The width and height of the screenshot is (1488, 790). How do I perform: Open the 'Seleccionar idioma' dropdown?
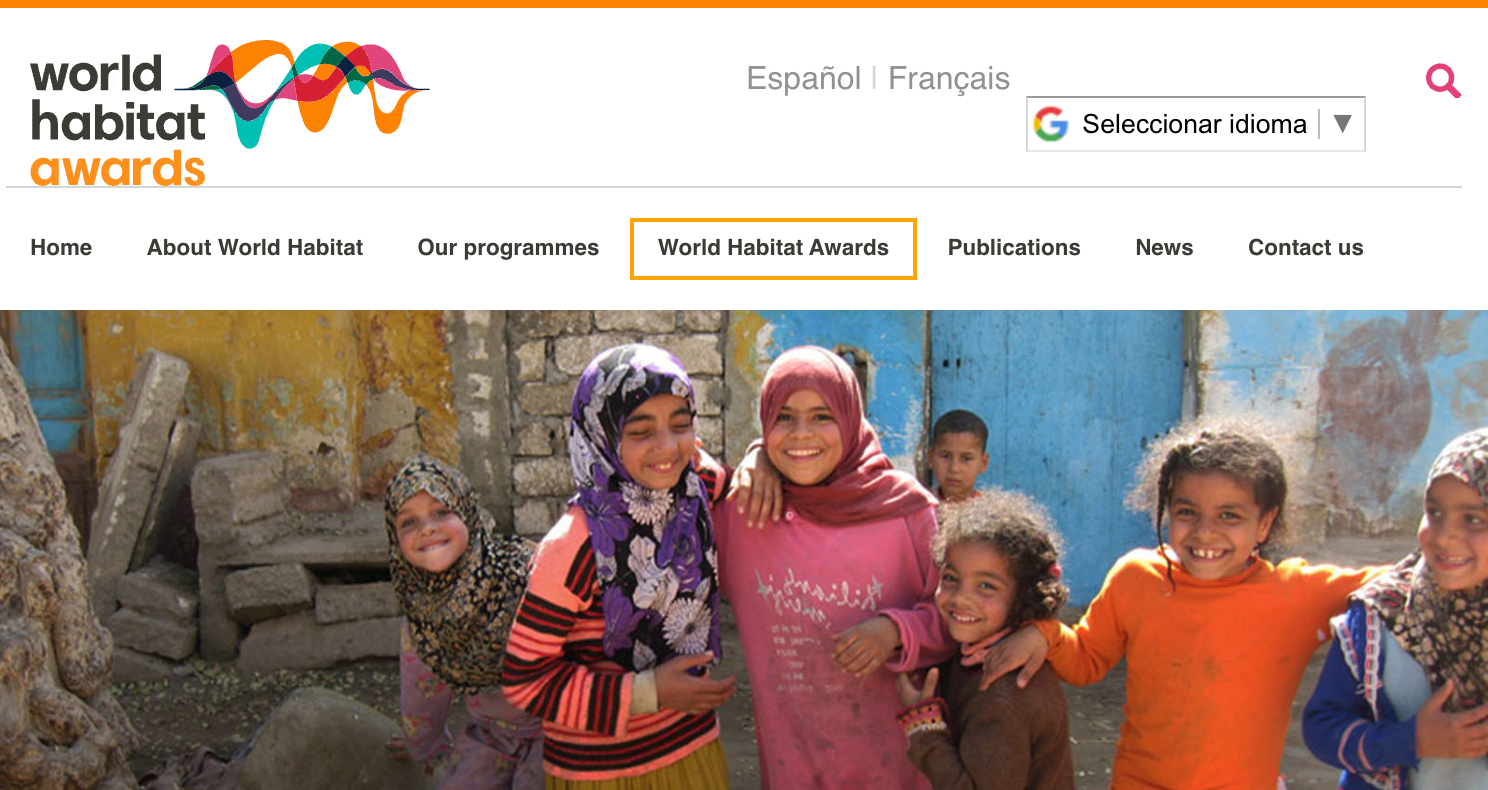coord(1196,124)
